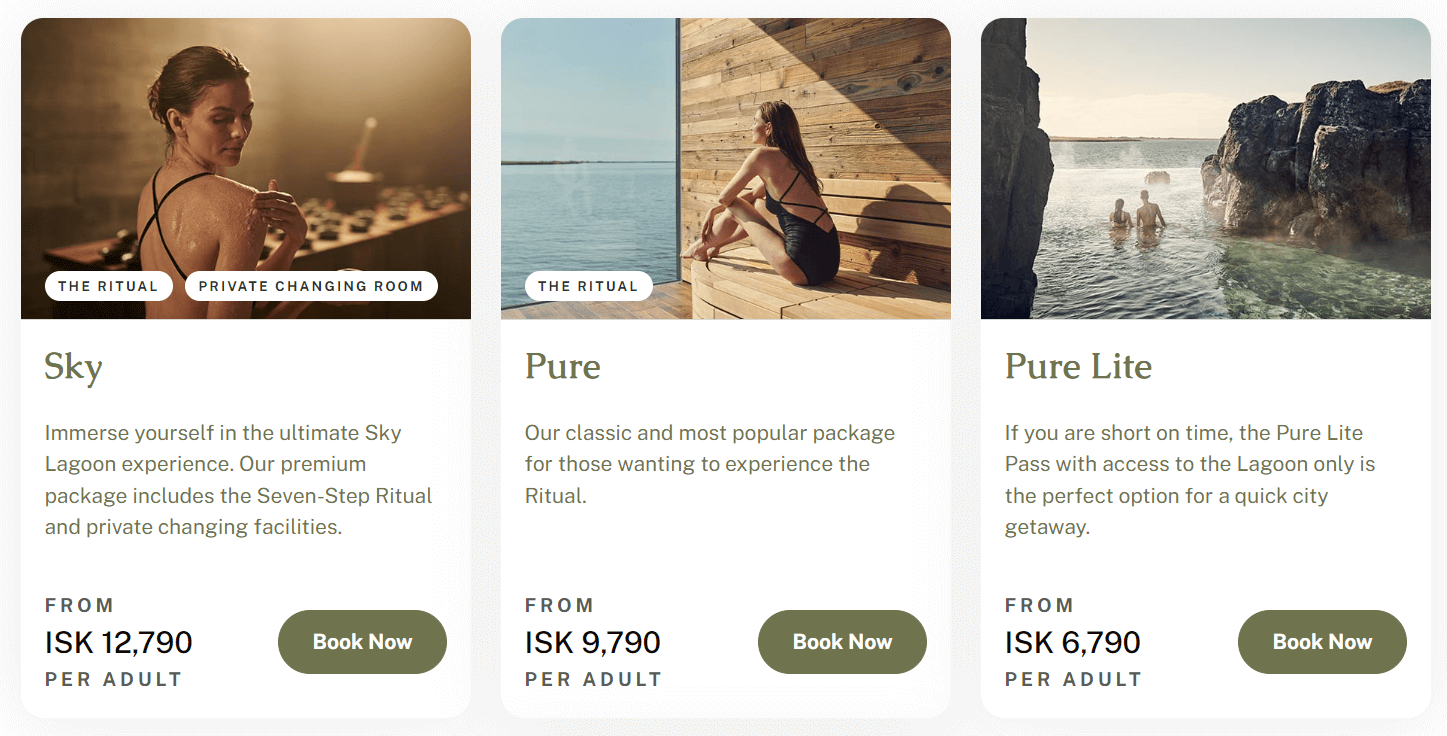Click the Pure Lite quick getaway description
Viewport: 1447px width, 736px height.
1190,480
